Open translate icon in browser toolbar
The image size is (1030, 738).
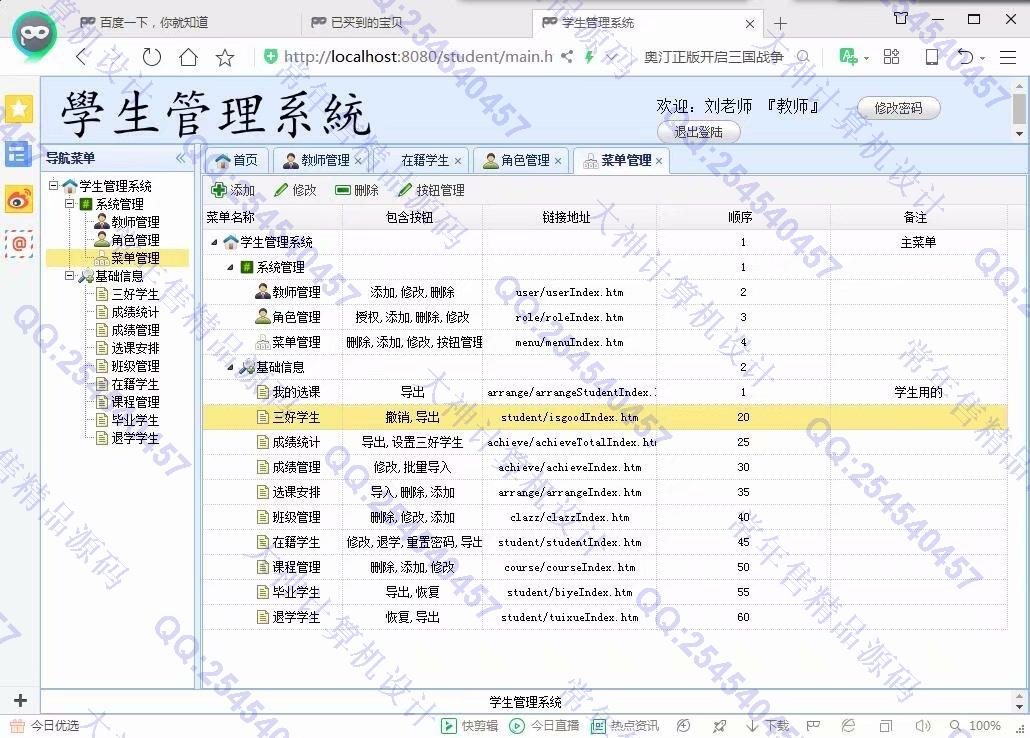[x=848, y=57]
